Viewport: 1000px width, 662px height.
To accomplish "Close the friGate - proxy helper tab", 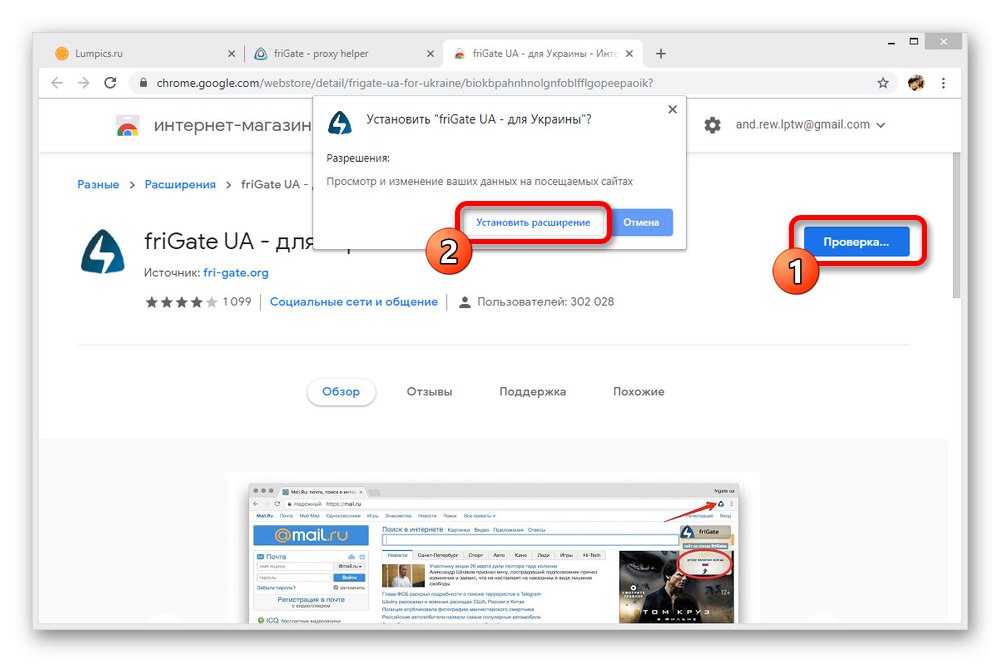I will click(x=430, y=54).
